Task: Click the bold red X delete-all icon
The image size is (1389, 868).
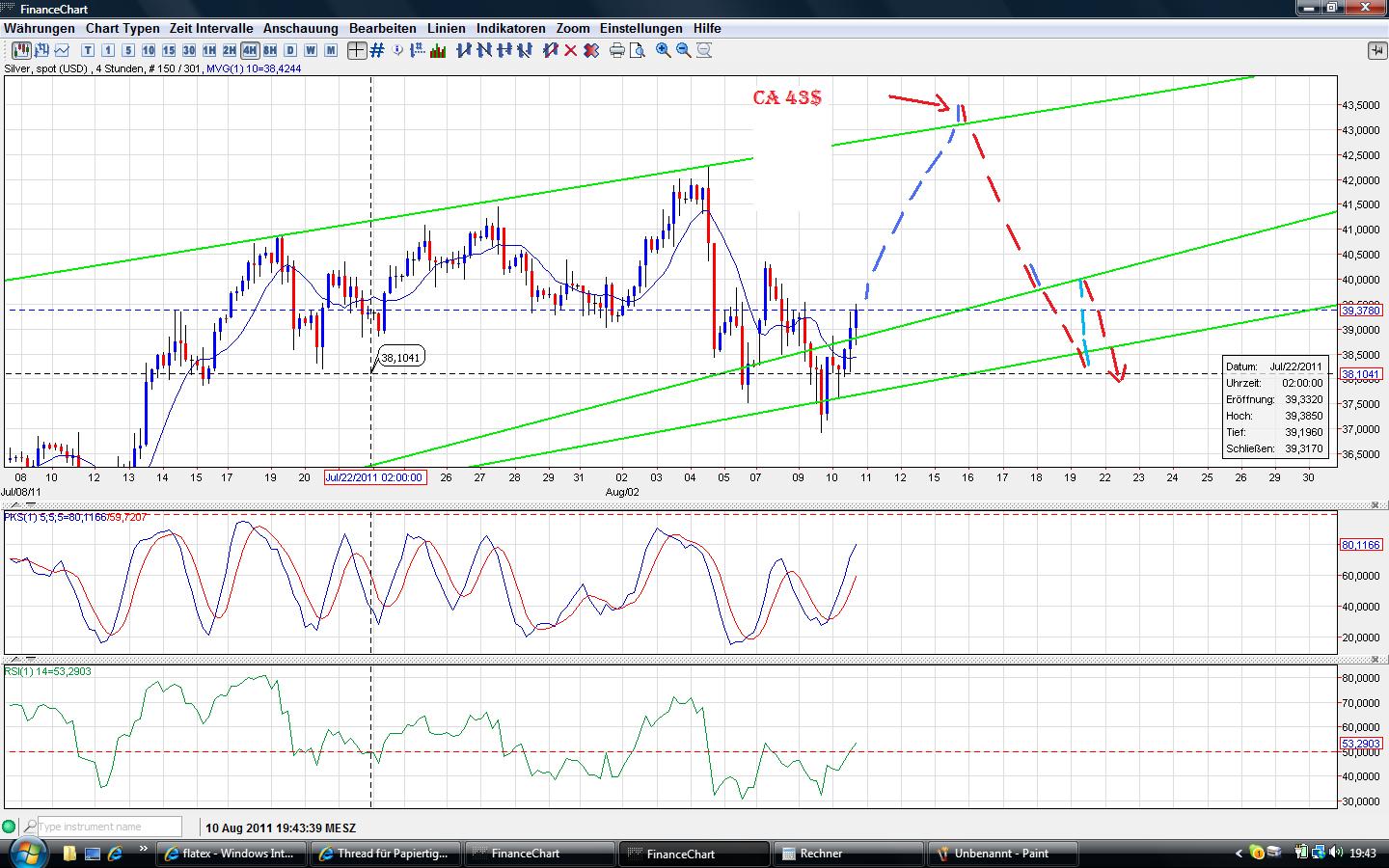Action: click(x=590, y=50)
